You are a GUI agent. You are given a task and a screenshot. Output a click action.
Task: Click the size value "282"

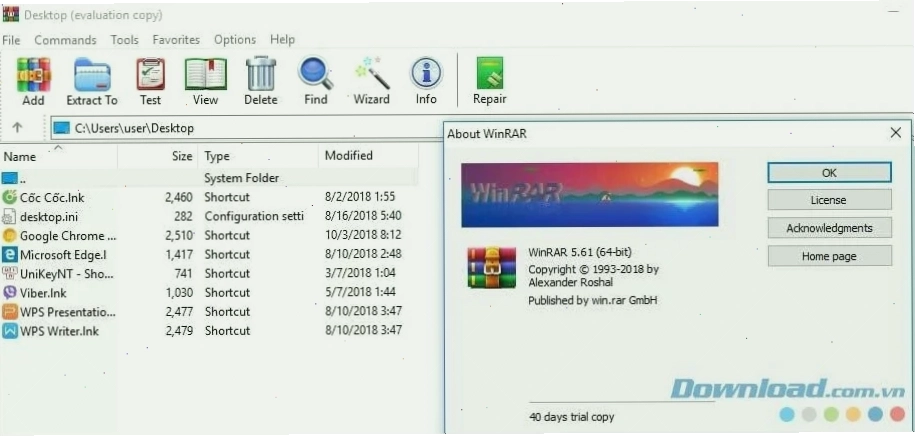[183, 216]
